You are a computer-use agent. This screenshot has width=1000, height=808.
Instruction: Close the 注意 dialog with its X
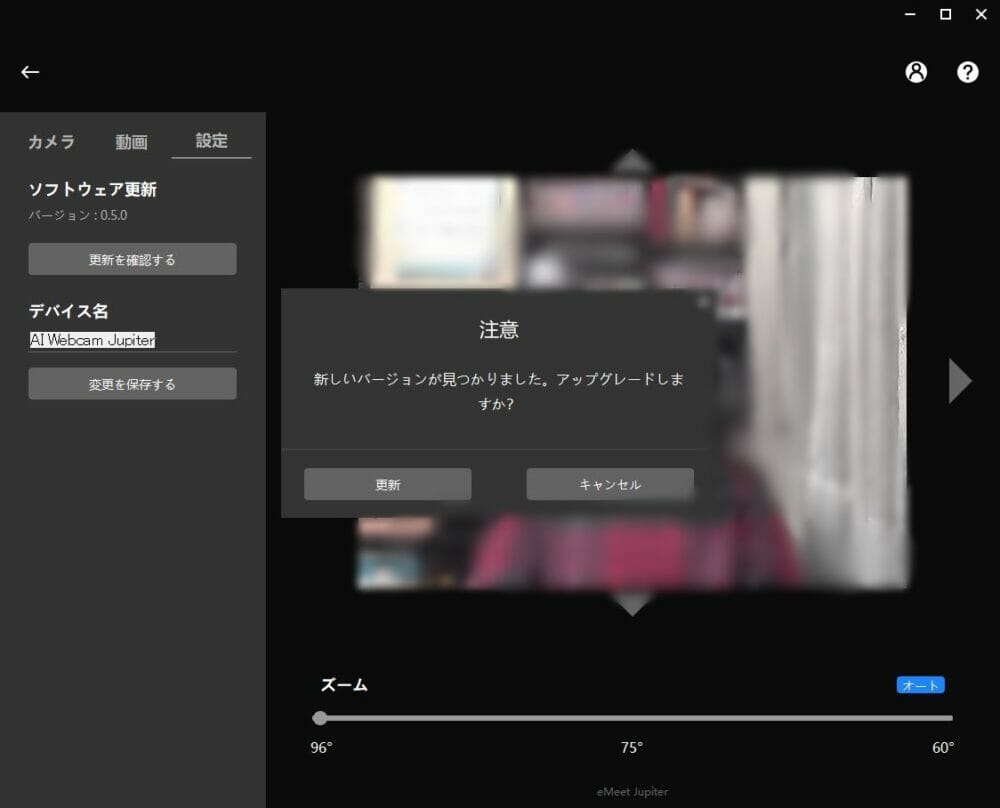point(703,301)
